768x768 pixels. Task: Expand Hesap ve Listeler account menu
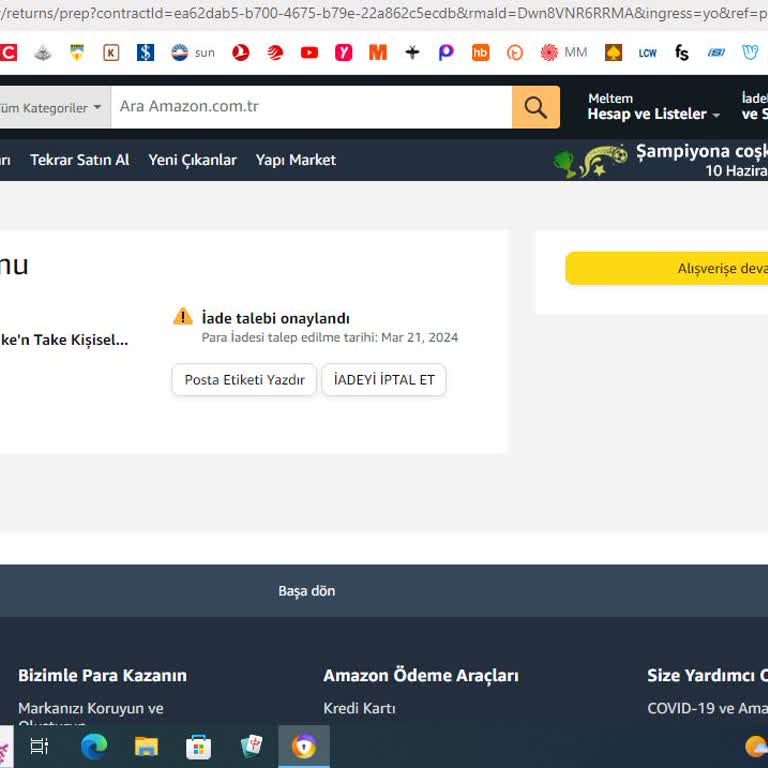(x=654, y=106)
